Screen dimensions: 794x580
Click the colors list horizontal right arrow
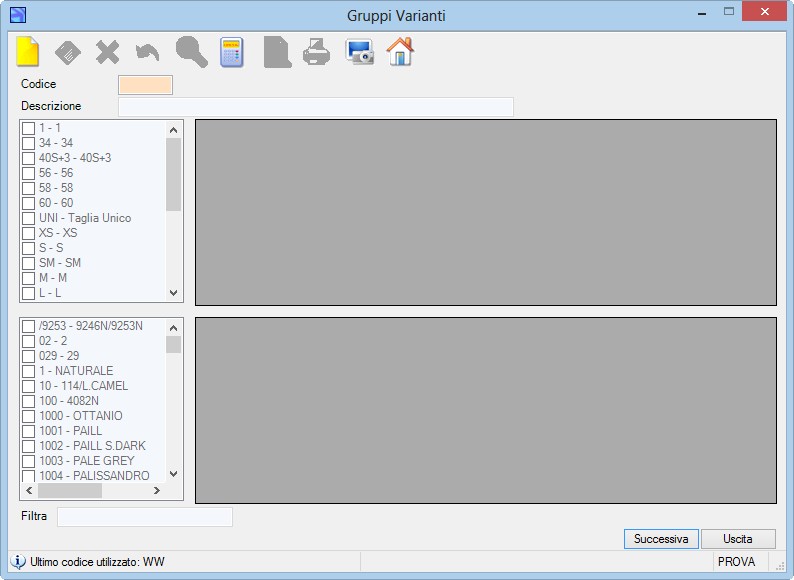157,490
